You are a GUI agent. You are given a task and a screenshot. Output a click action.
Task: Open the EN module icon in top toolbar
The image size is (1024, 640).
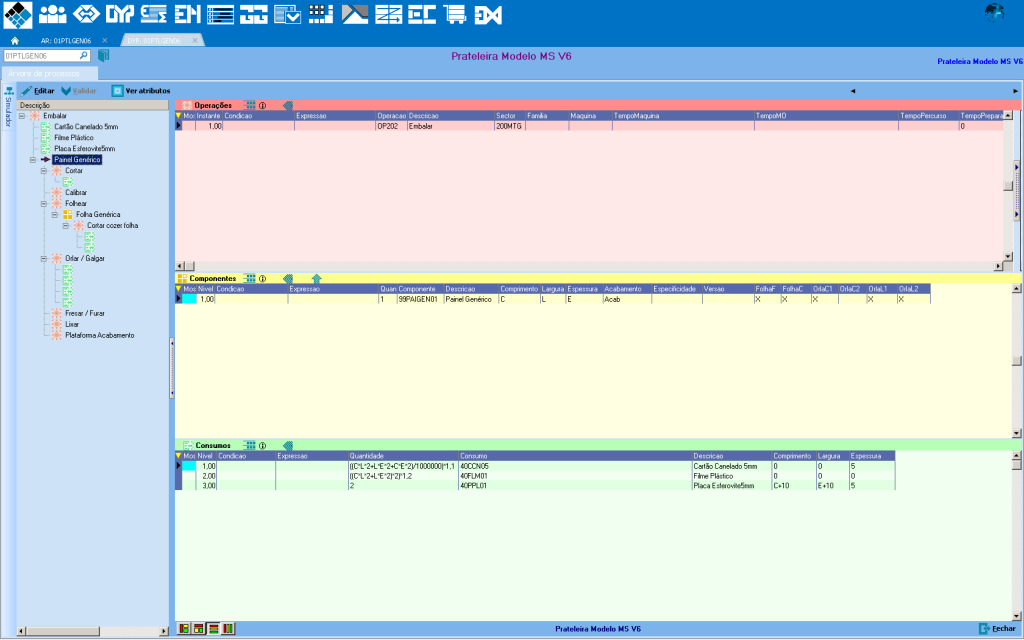point(187,14)
